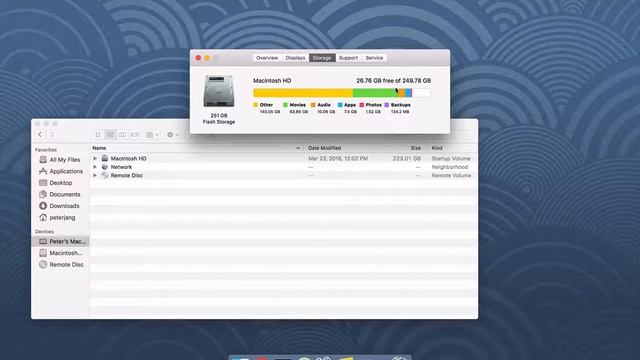Viewport: 640px width, 360px height.
Task: Open Applications in Finder sidebar
Action: point(60,171)
